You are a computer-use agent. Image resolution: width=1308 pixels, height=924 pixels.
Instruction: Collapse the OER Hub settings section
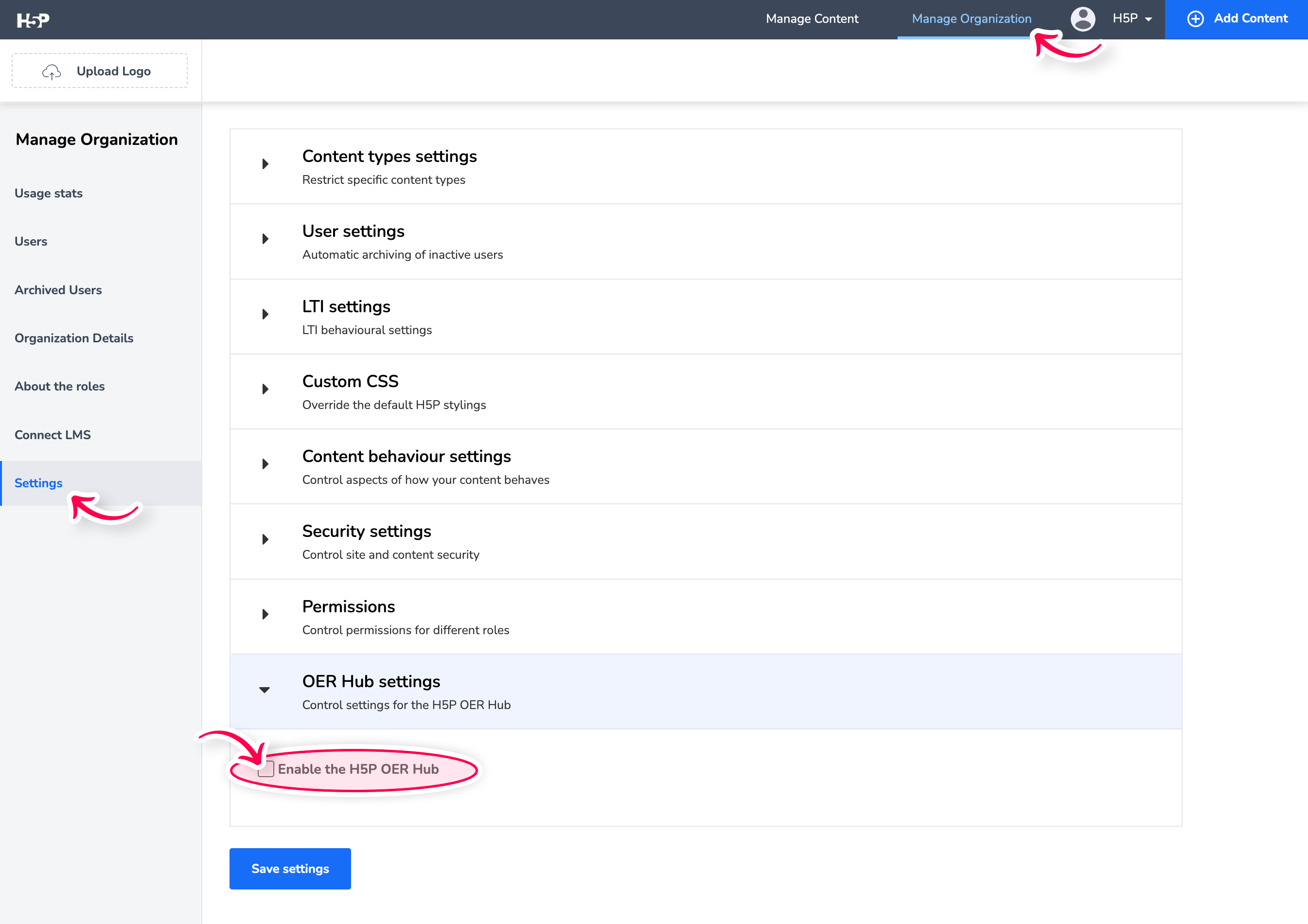pyautogui.click(x=265, y=689)
